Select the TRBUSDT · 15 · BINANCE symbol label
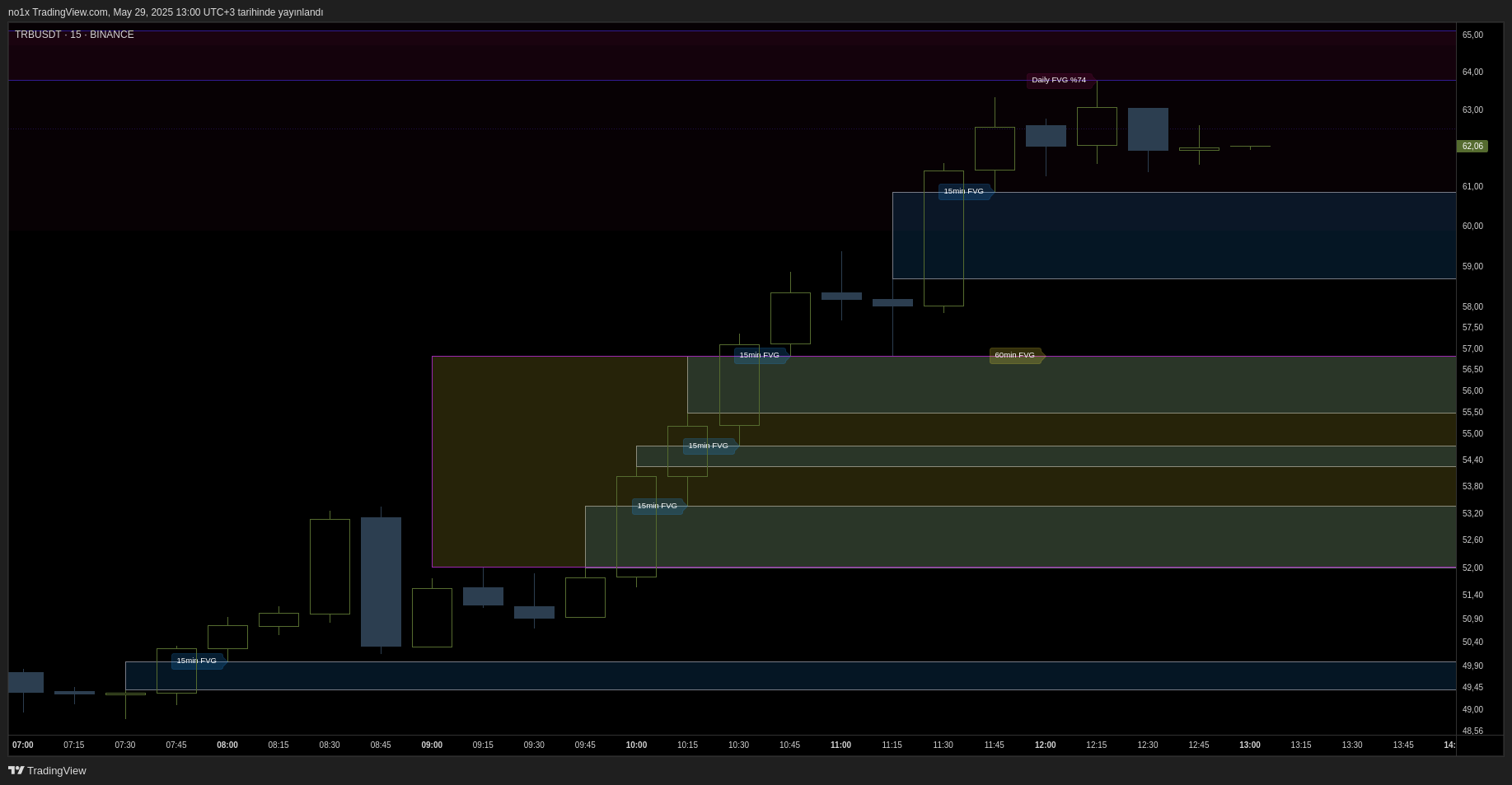Image resolution: width=1512 pixels, height=785 pixels. 74,35
